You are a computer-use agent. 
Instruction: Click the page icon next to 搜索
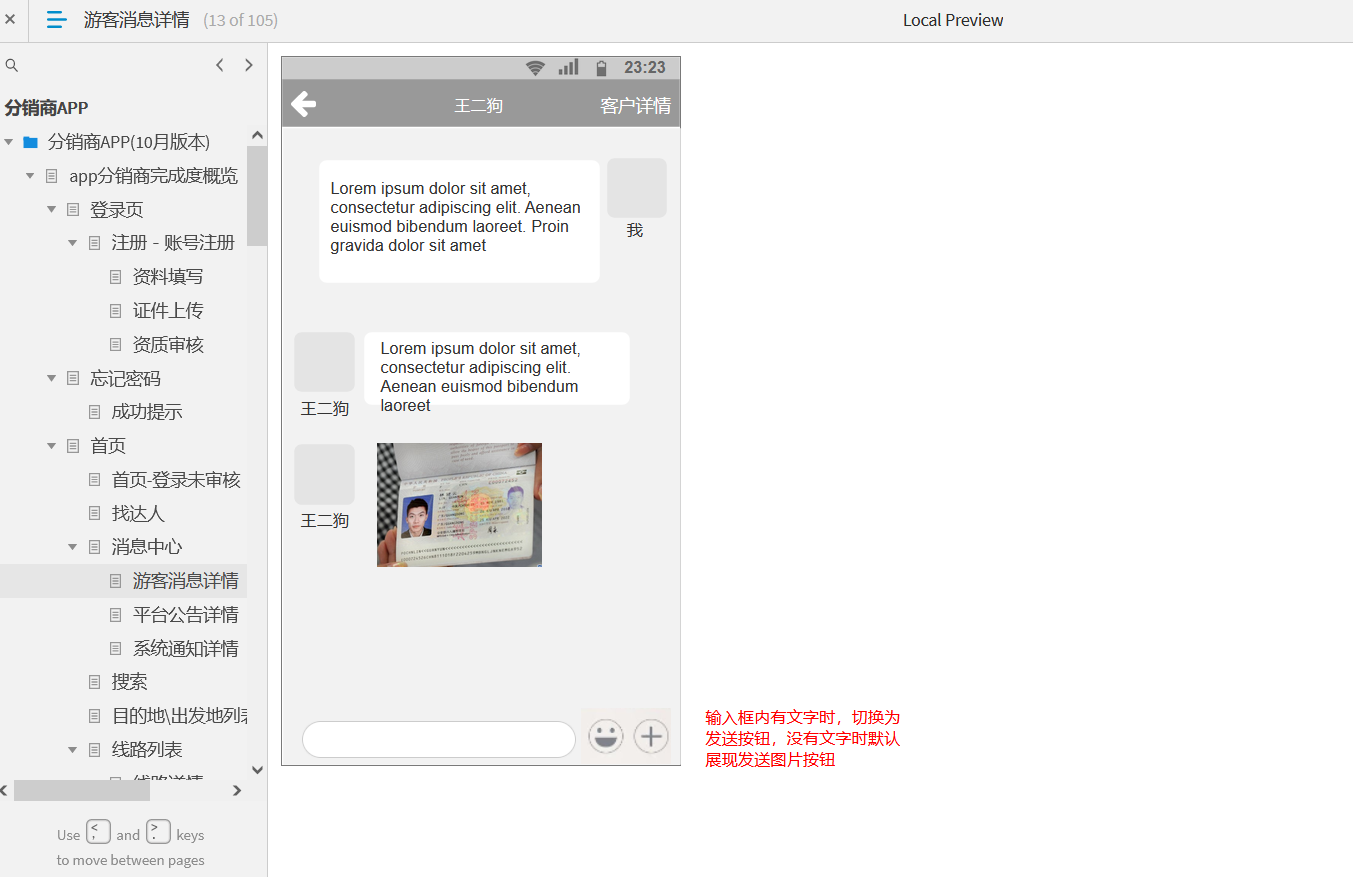pyautogui.click(x=95, y=682)
